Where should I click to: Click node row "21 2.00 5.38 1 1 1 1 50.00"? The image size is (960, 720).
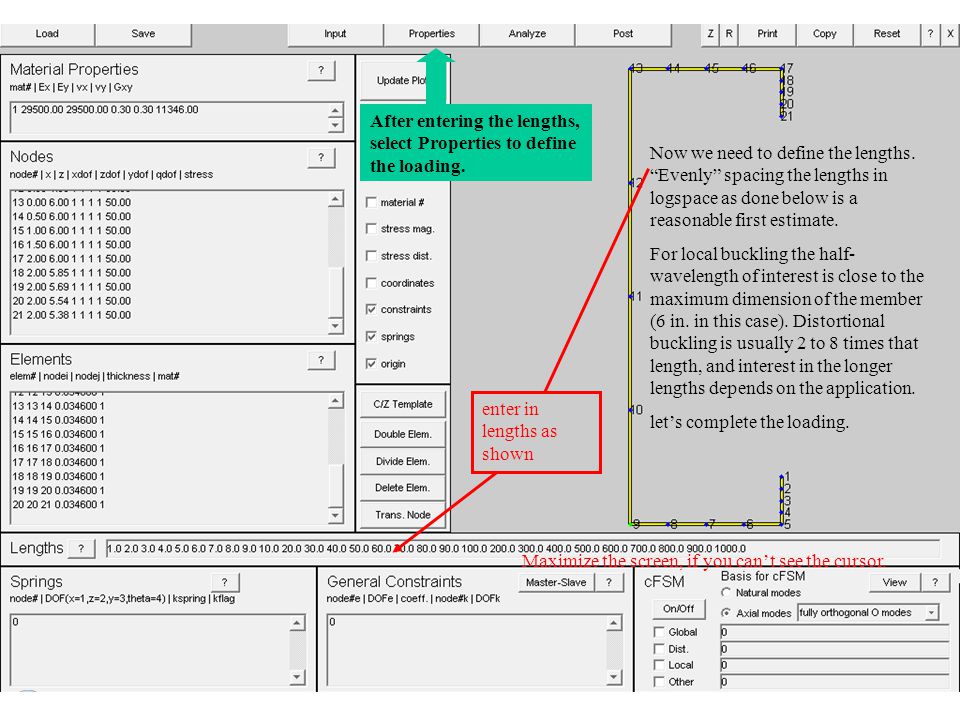[x=72, y=315]
